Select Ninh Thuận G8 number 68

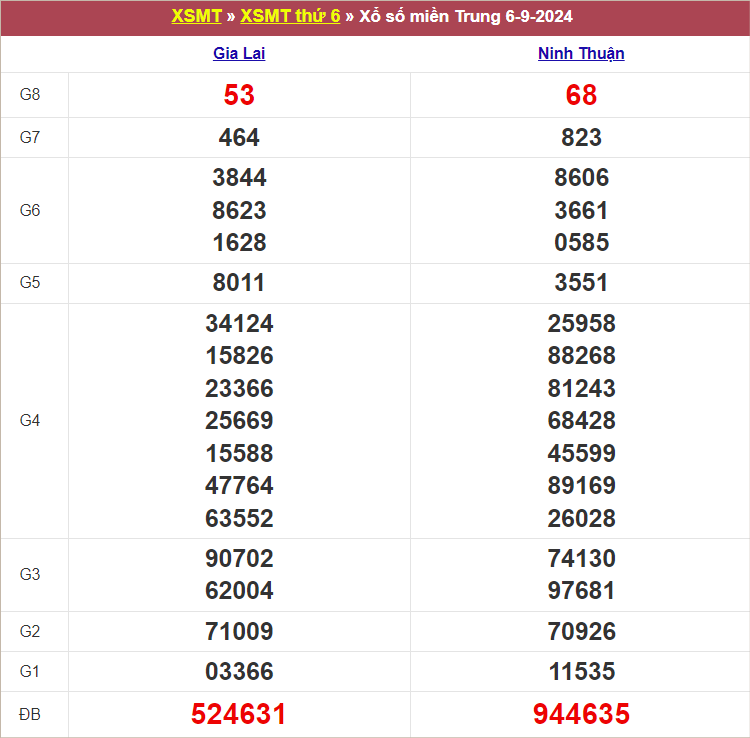(x=581, y=95)
